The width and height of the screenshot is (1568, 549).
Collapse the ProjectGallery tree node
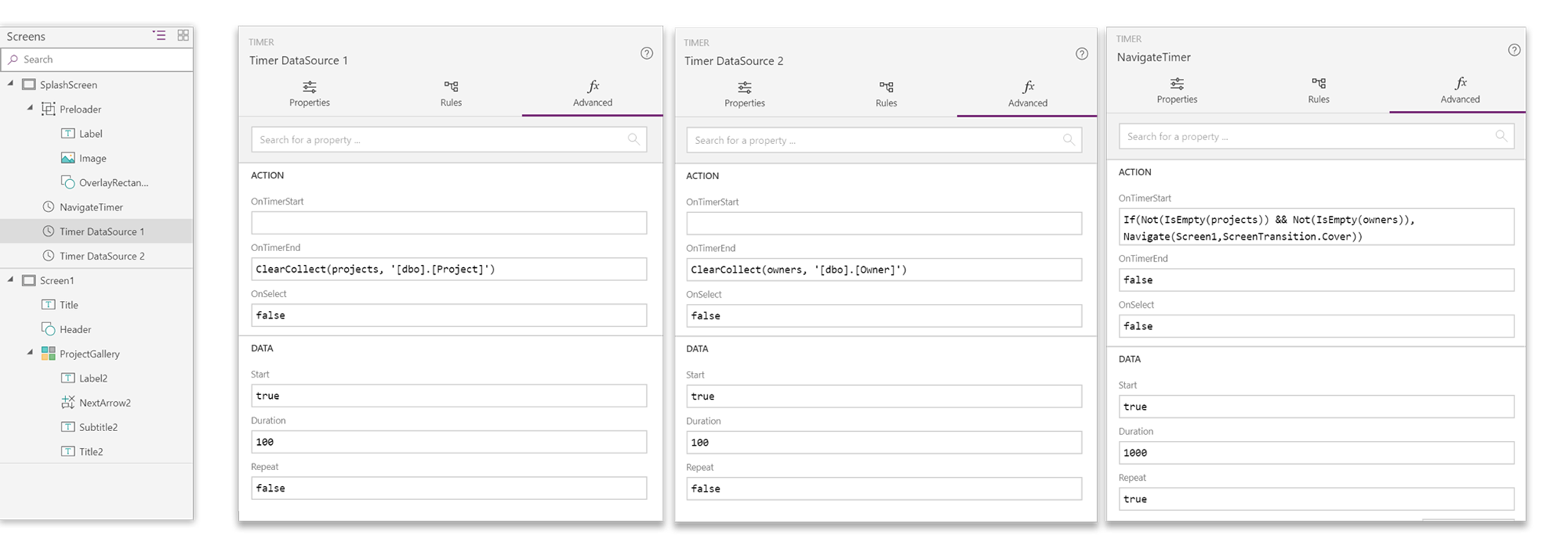coord(30,354)
